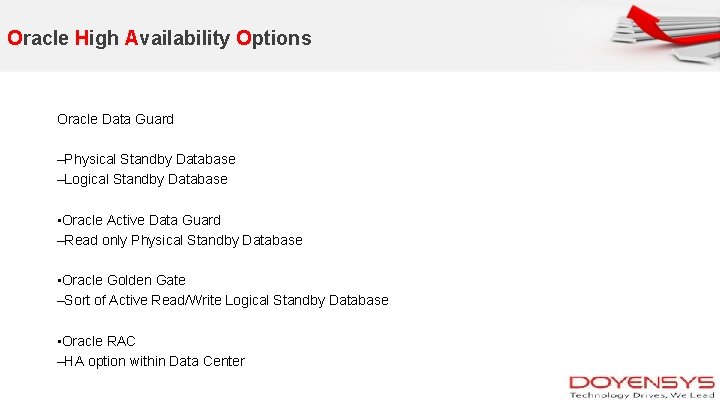This screenshot has height=405, width=720.
Task: Click 'Read only Physical Standby Database' text
Action: pyautogui.click(x=183, y=240)
